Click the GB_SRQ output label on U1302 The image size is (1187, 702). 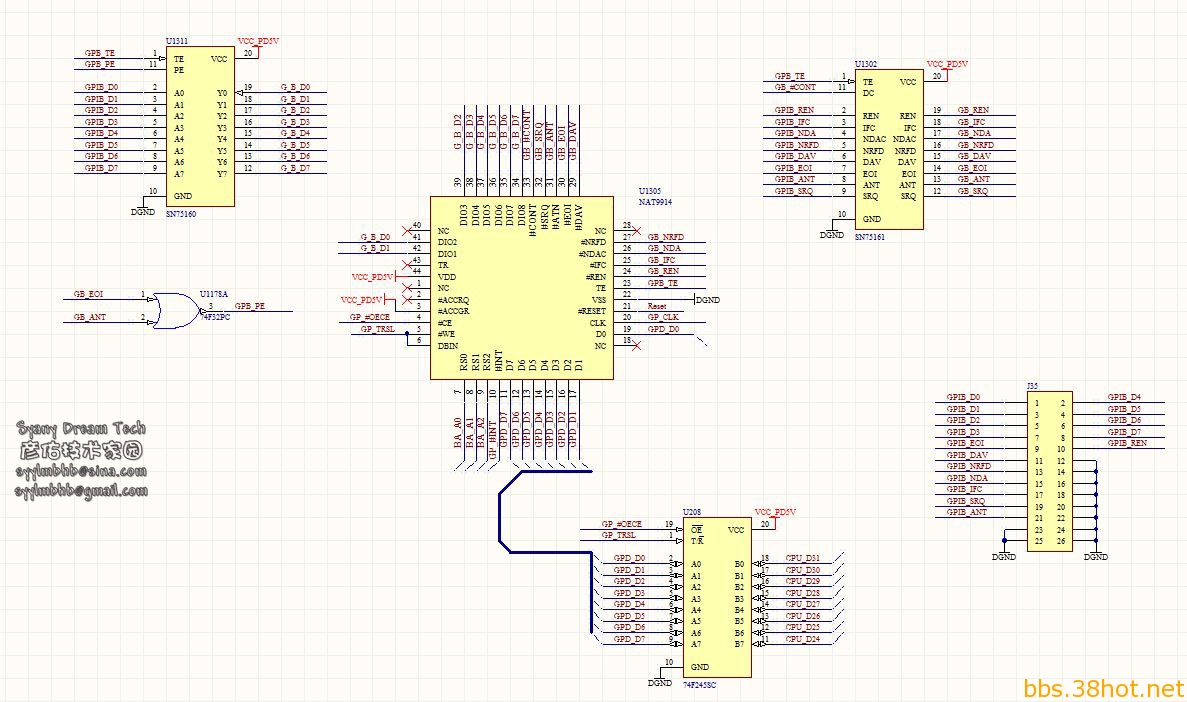coord(973,191)
